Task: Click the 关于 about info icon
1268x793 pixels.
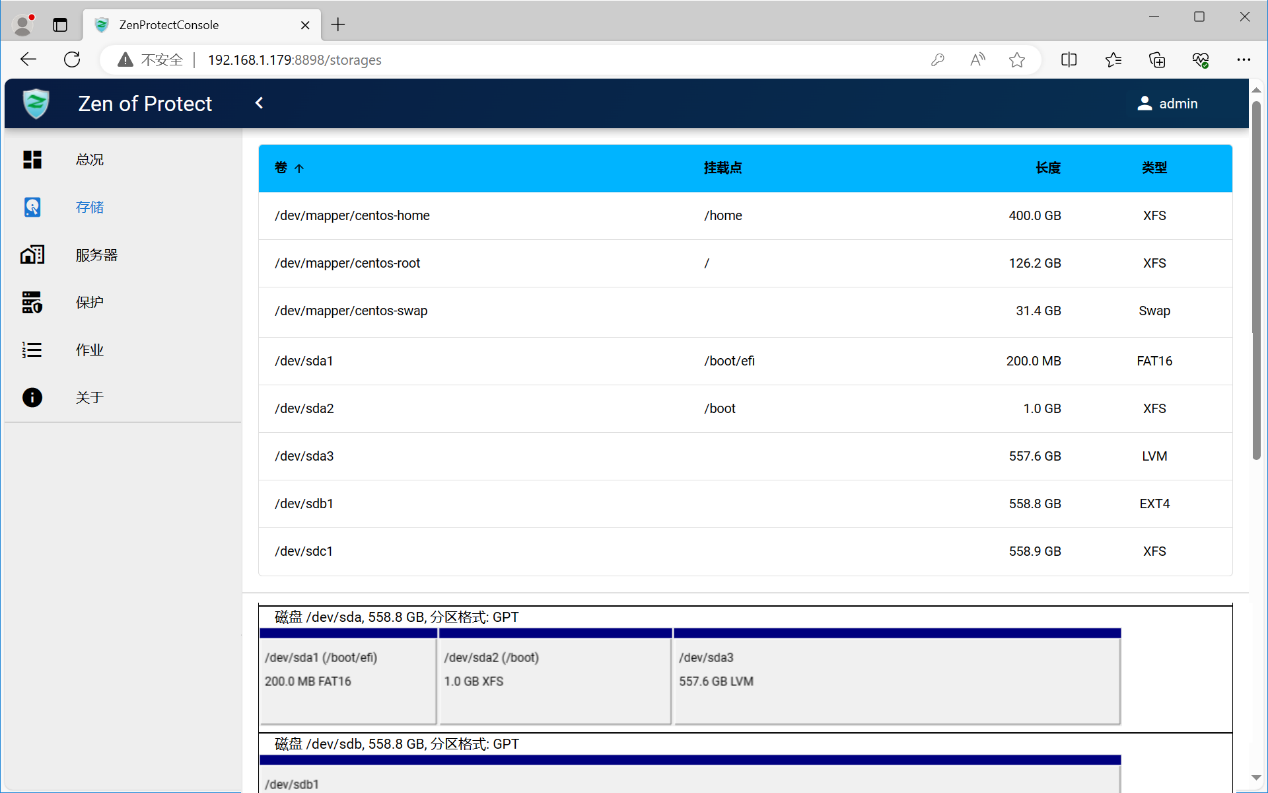Action: [x=33, y=398]
